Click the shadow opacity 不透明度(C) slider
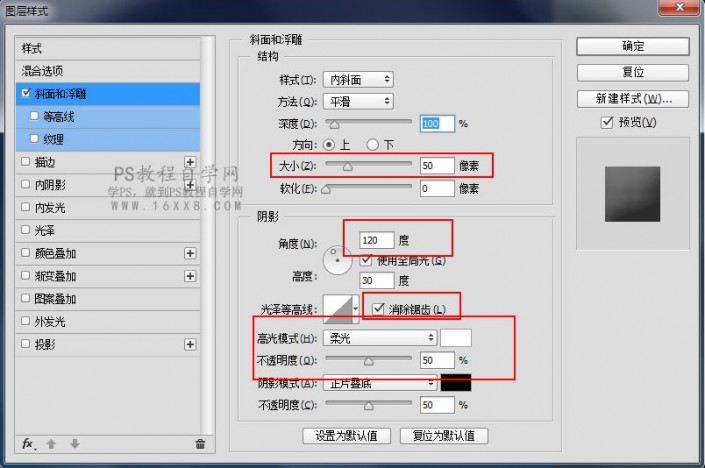Image resolution: width=705 pixels, height=468 pixels. point(369,405)
